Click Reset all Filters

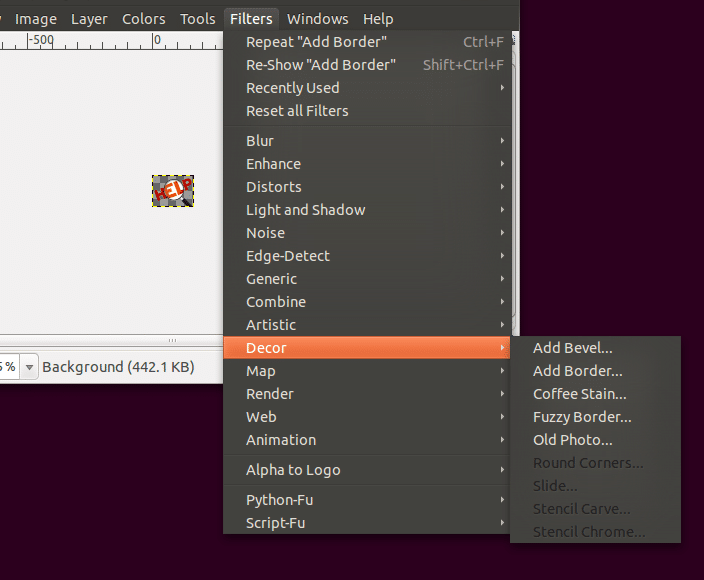pyautogui.click(x=297, y=111)
